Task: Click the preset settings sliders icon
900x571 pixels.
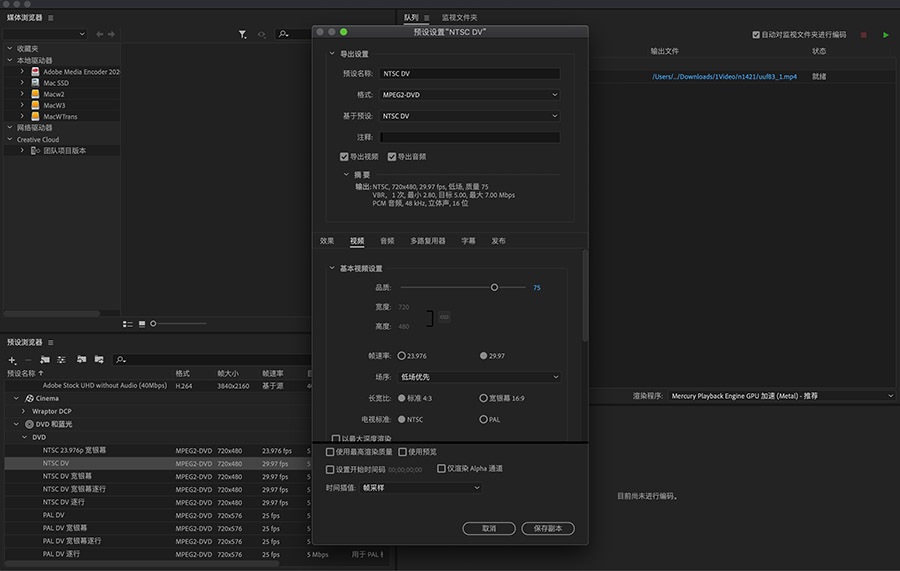Action: tap(61, 360)
